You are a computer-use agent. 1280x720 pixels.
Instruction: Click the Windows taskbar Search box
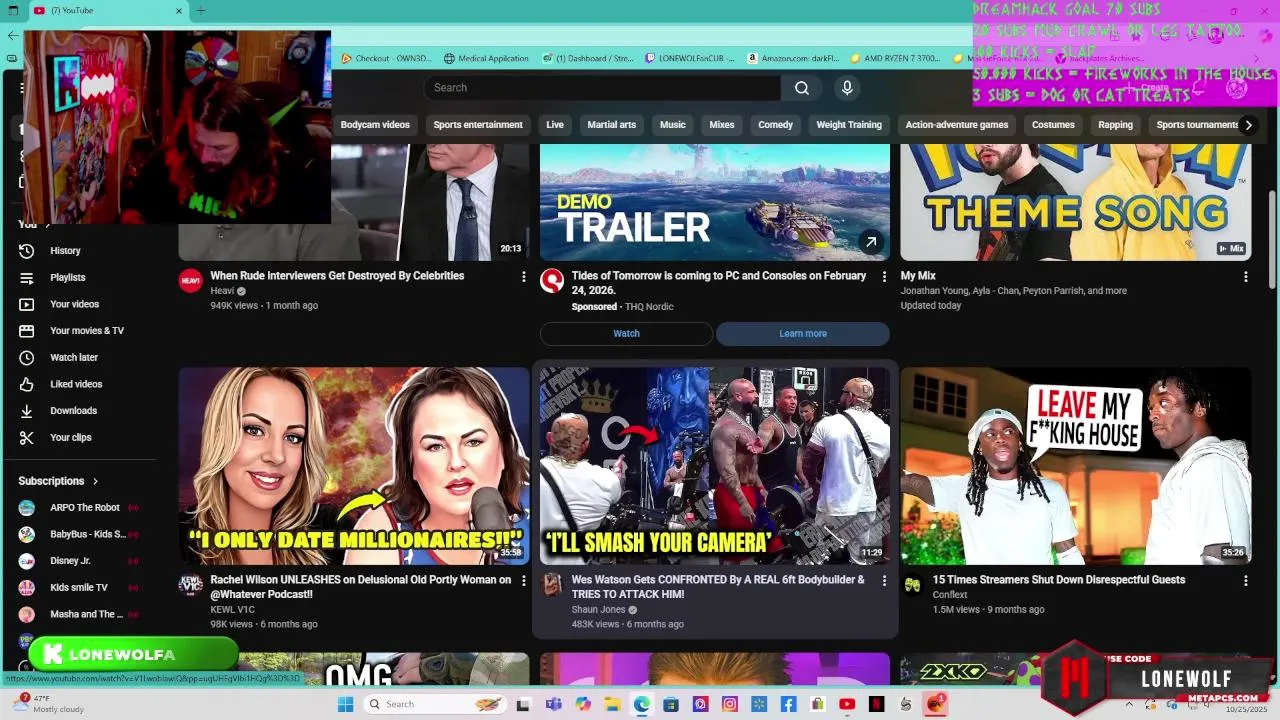(436, 704)
